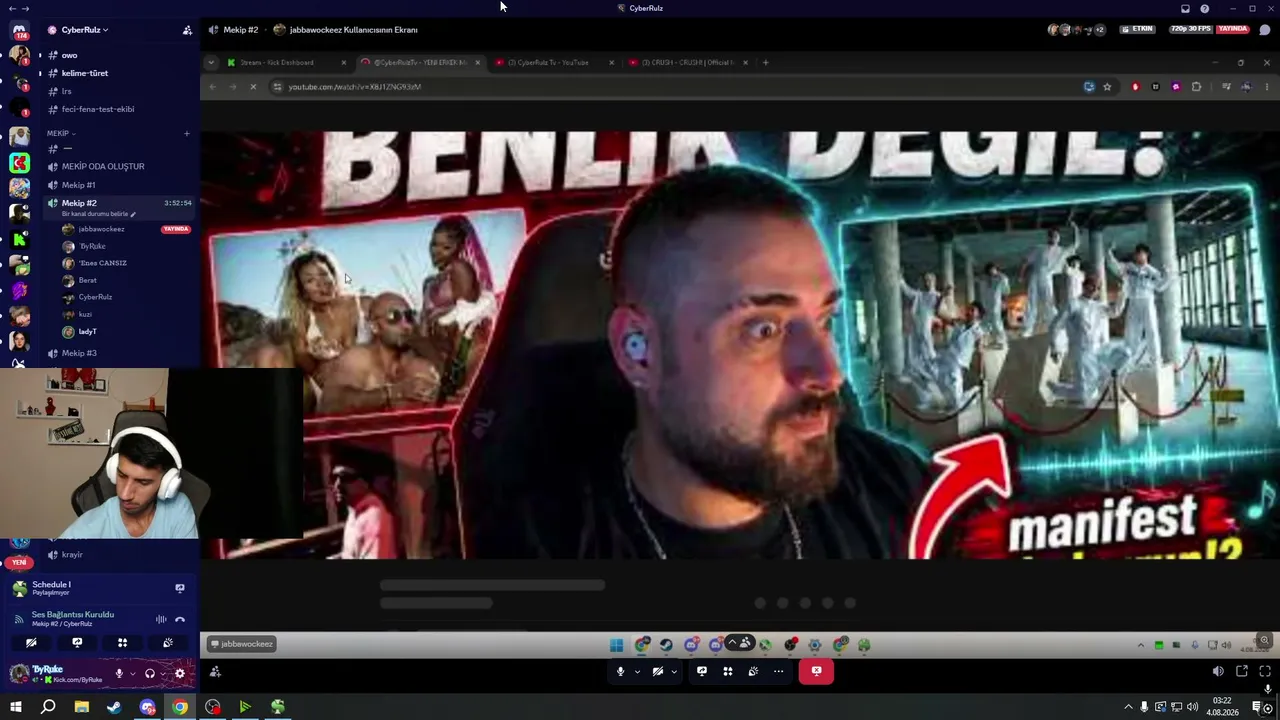Edit the Mekip #2 channel status pencil
1280x720 pixels.
(x=133, y=214)
